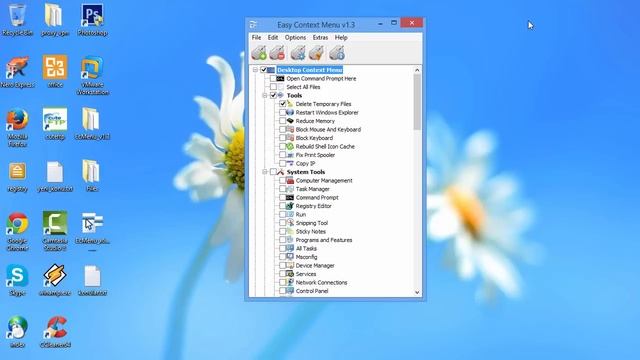Select the Skype desktop shortcut
Screen dimensions: 640x360
point(17,280)
